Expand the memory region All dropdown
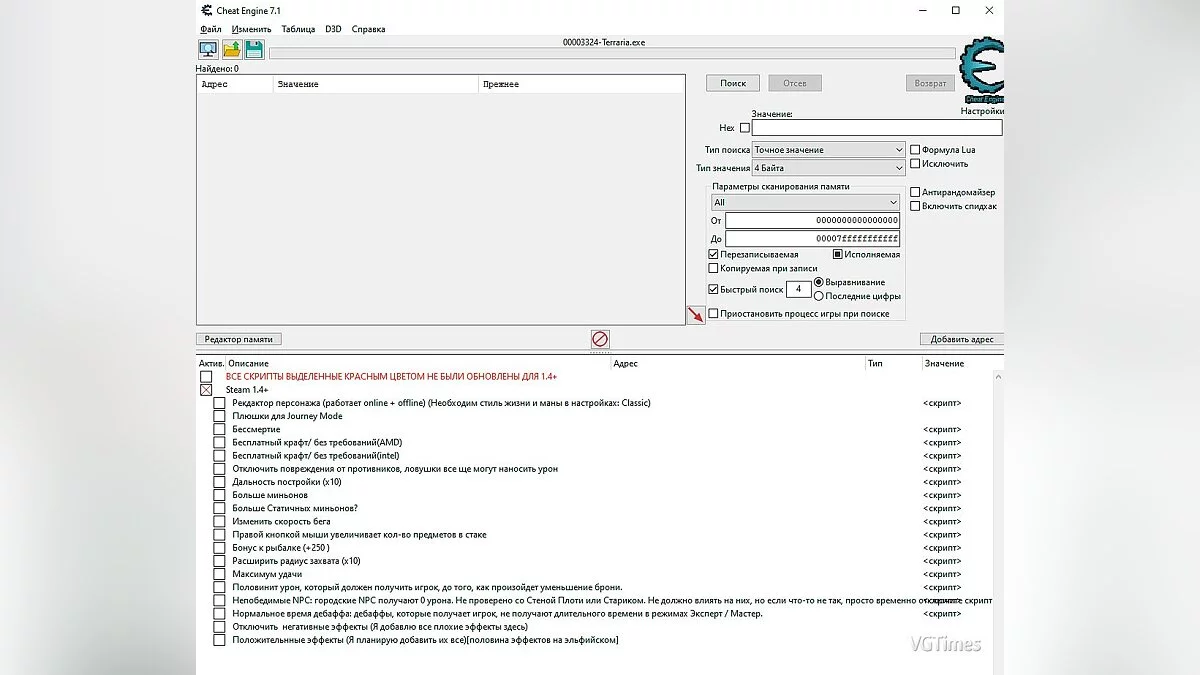This screenshot has height=675, width=1200. click(804, 202)
